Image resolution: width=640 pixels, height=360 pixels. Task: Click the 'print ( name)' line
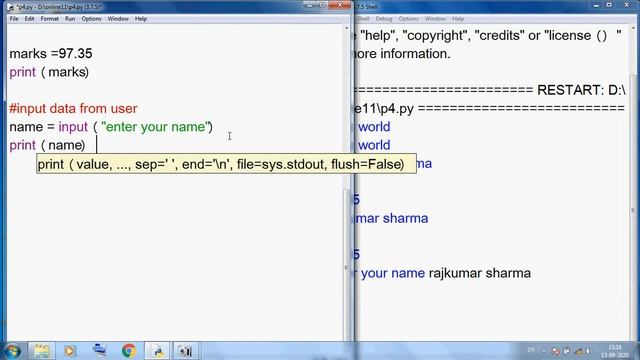point(47,145)
